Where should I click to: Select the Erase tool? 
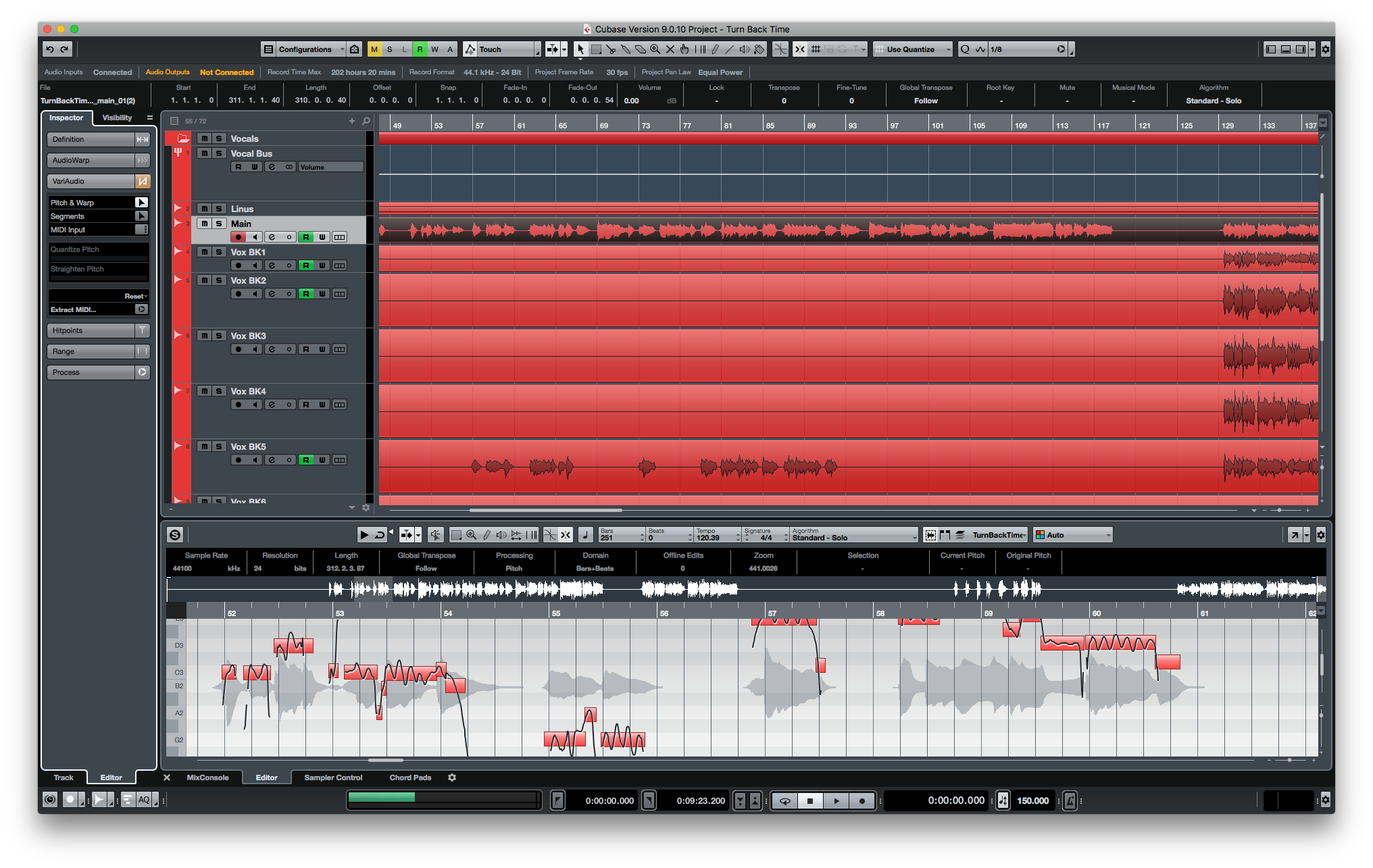coord(641,49)
